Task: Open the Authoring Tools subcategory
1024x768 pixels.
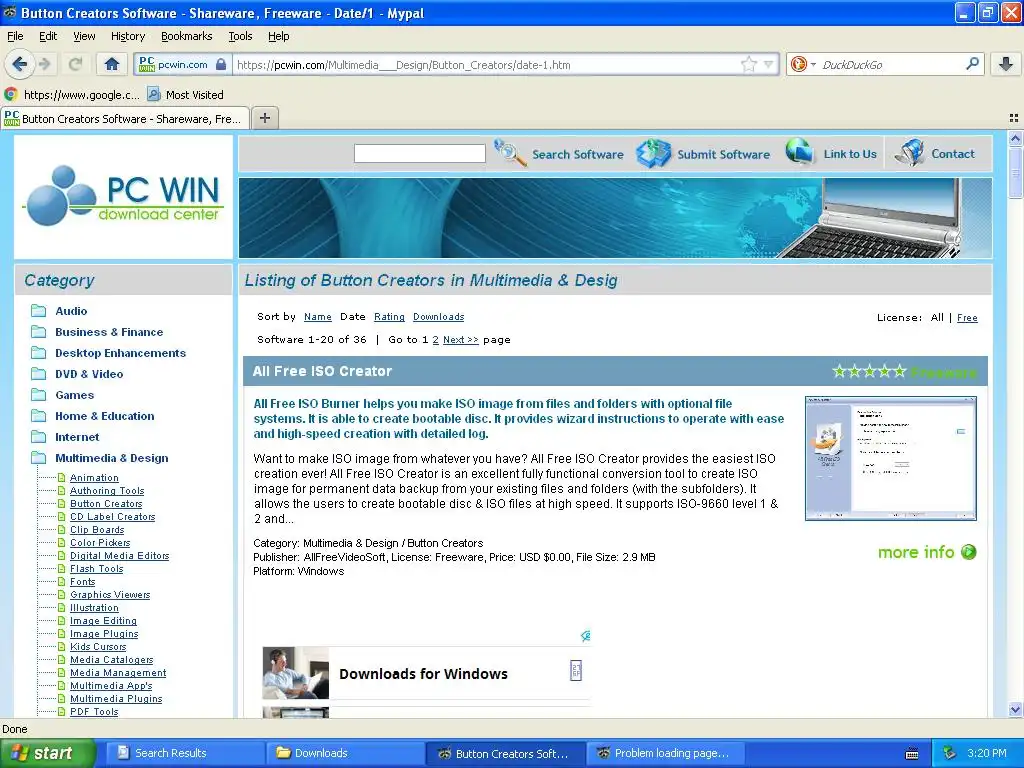Action: tap(107, 490)
